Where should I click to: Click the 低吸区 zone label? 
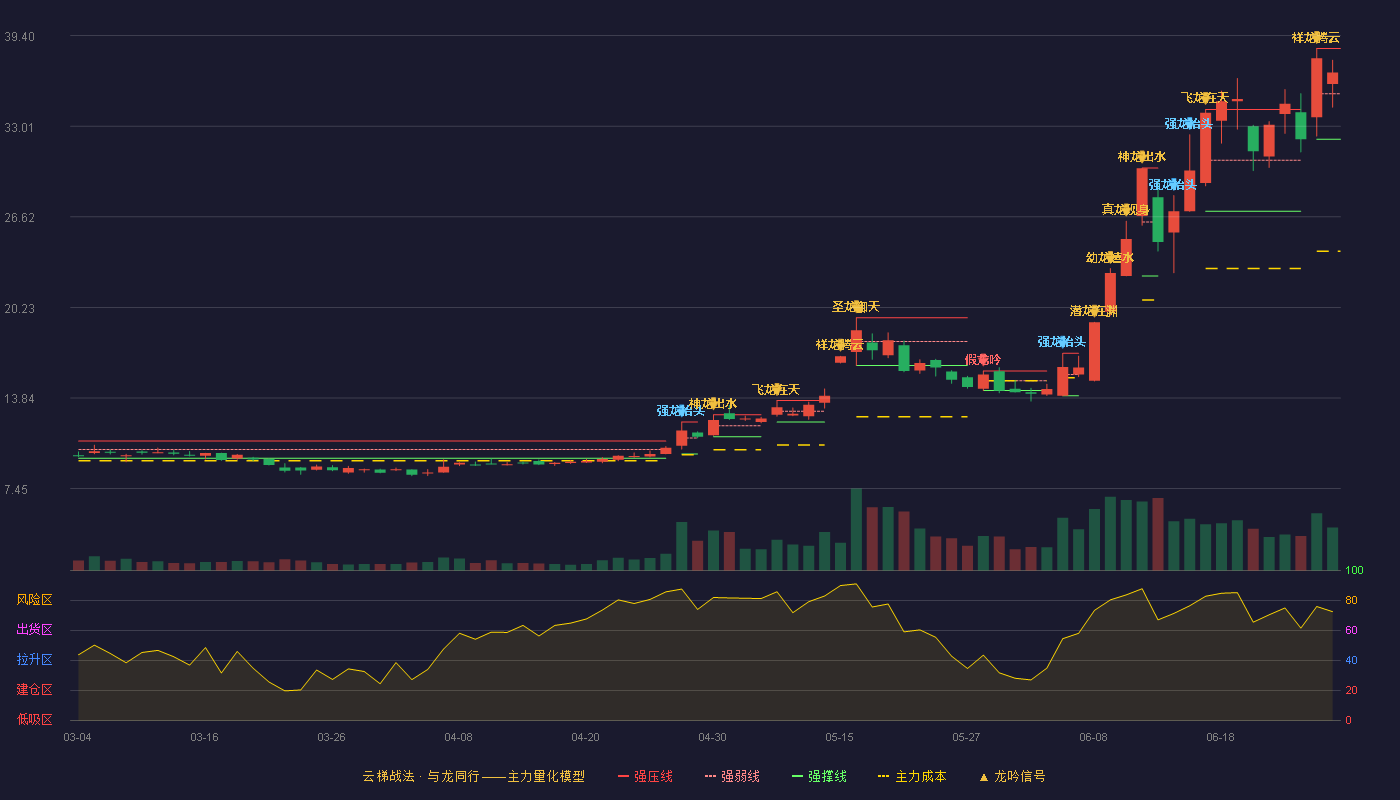click(34, 719)
